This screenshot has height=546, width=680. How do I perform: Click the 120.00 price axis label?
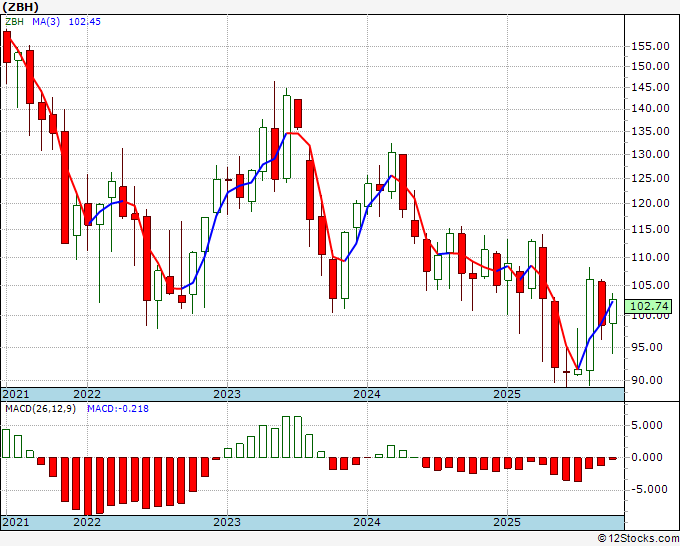tap(650, 203)
